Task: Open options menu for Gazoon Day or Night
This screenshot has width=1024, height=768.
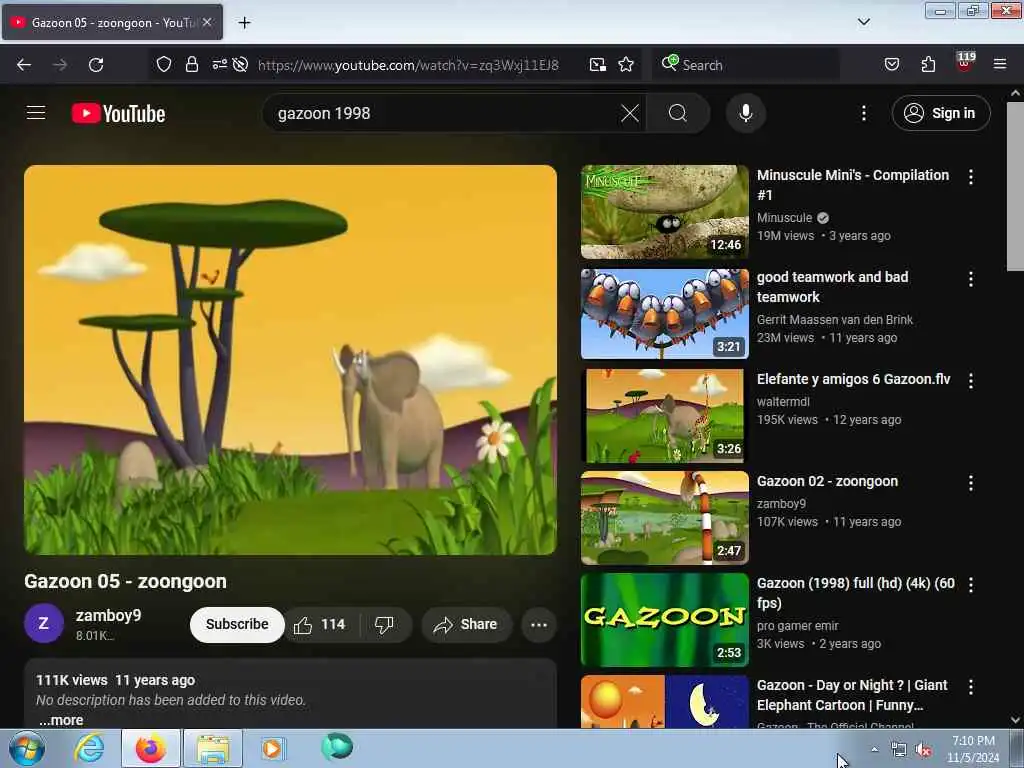Action: click(x=970, y=686)
